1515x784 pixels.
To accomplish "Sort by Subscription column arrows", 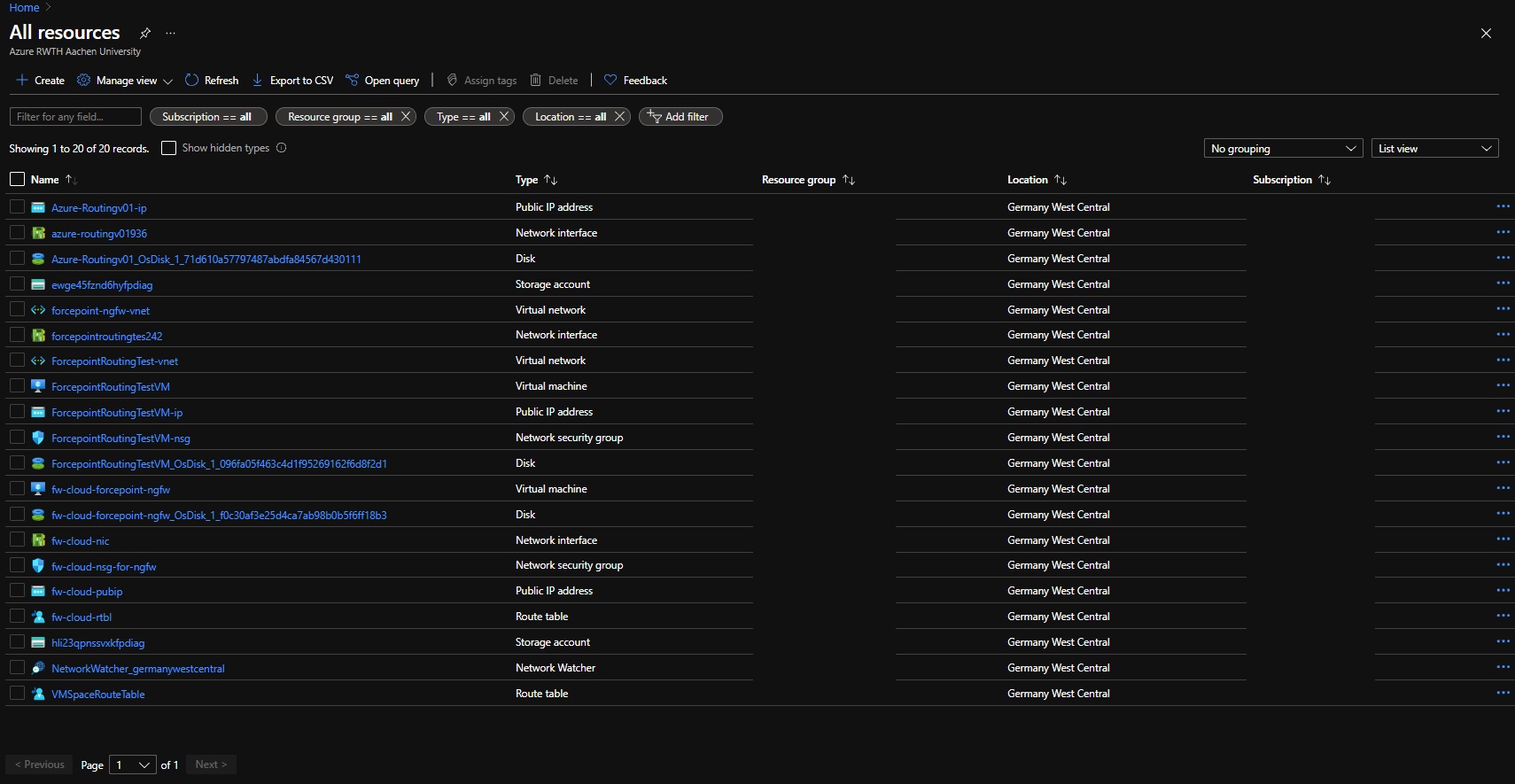I will [x=1325, y=180].
